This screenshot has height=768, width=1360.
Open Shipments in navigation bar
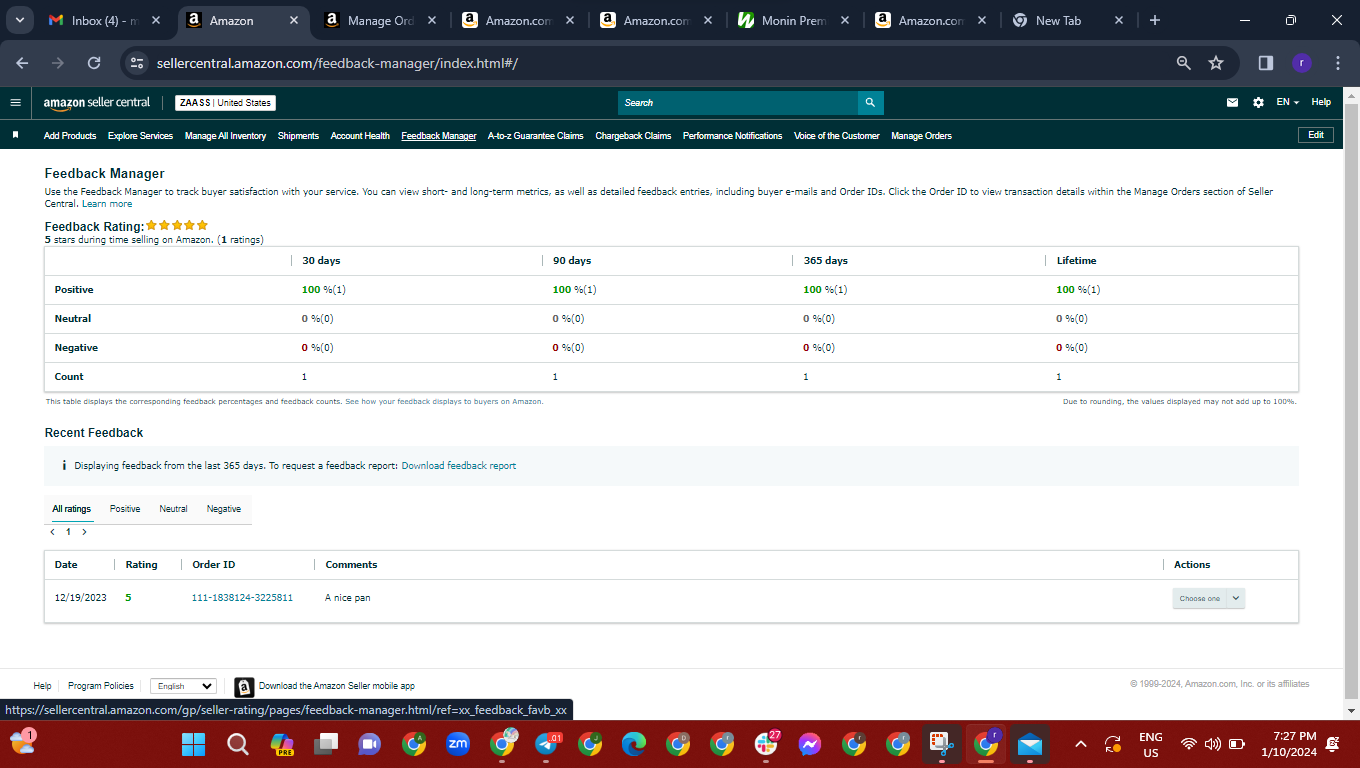click(x=298, y=136)
